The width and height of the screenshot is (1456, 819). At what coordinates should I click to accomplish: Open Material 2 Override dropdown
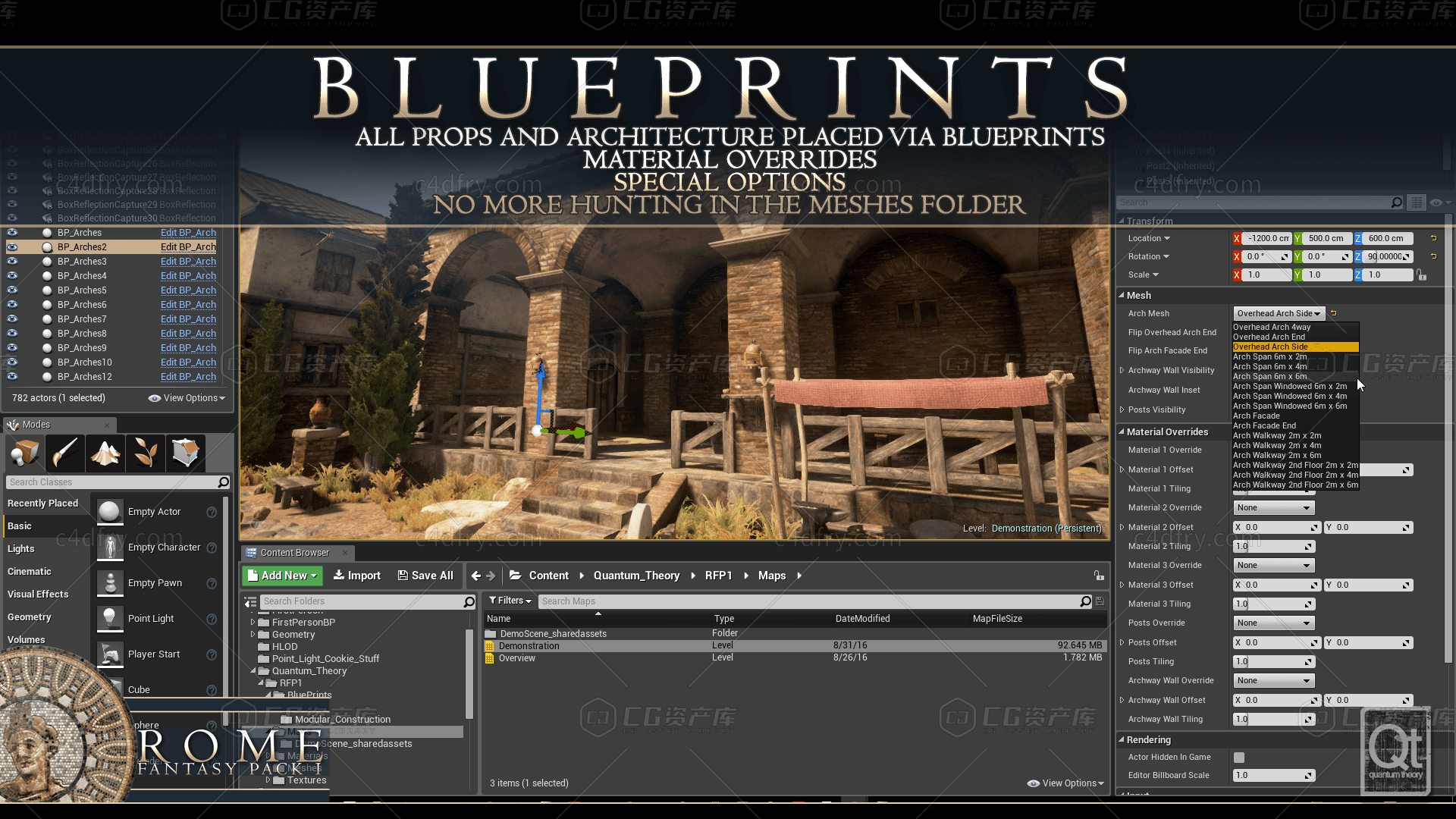(x=1274, y=508)
